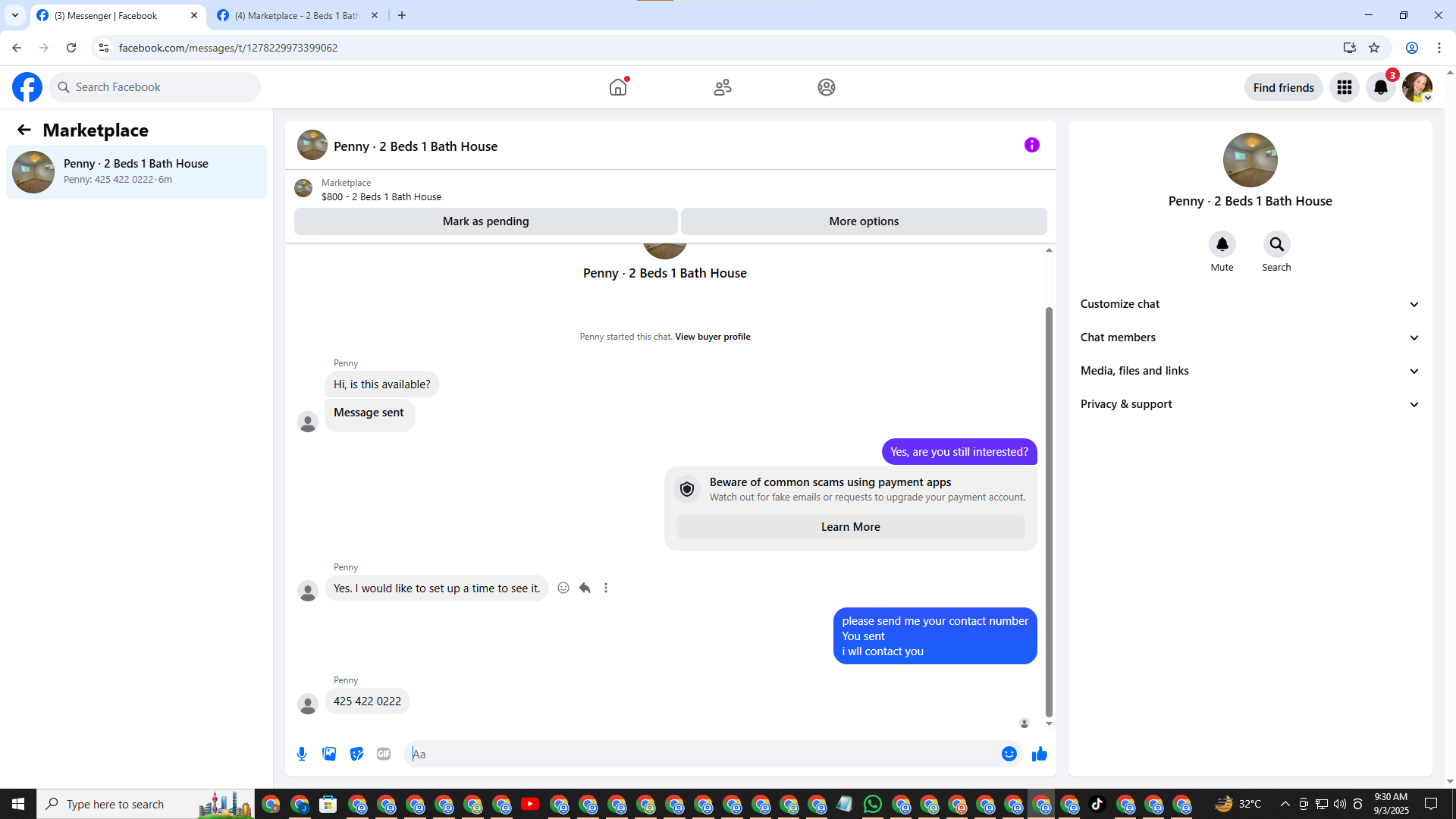Open the tab search dropdown arrow
This screenshot has width=1456, height=819.
point(15,15)
